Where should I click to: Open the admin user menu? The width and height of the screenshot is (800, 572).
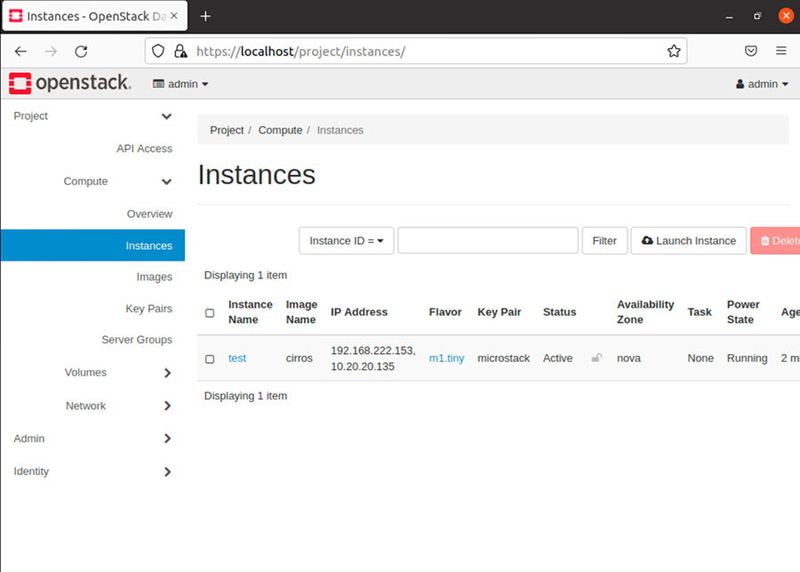[x=762, y=84]
